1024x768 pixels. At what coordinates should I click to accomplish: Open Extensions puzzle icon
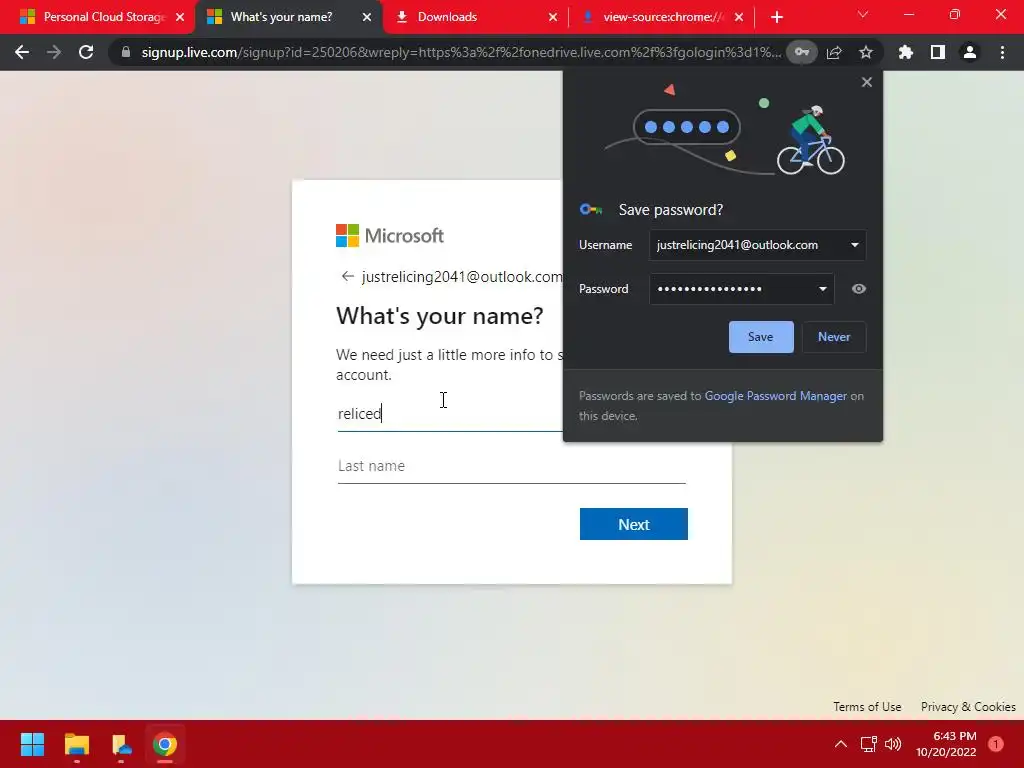(x=906, y=52)
